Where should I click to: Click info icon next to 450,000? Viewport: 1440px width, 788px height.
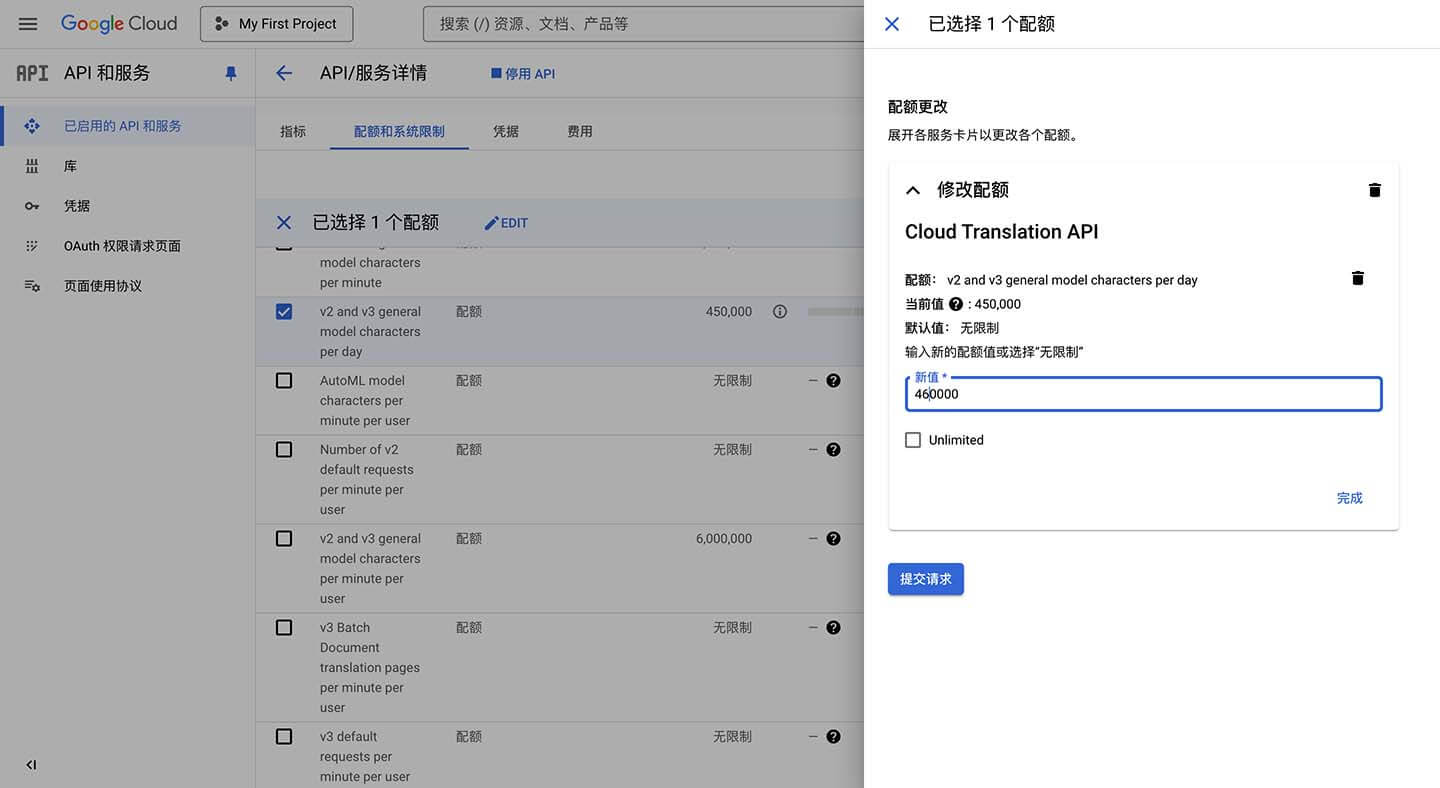[780, 312]
